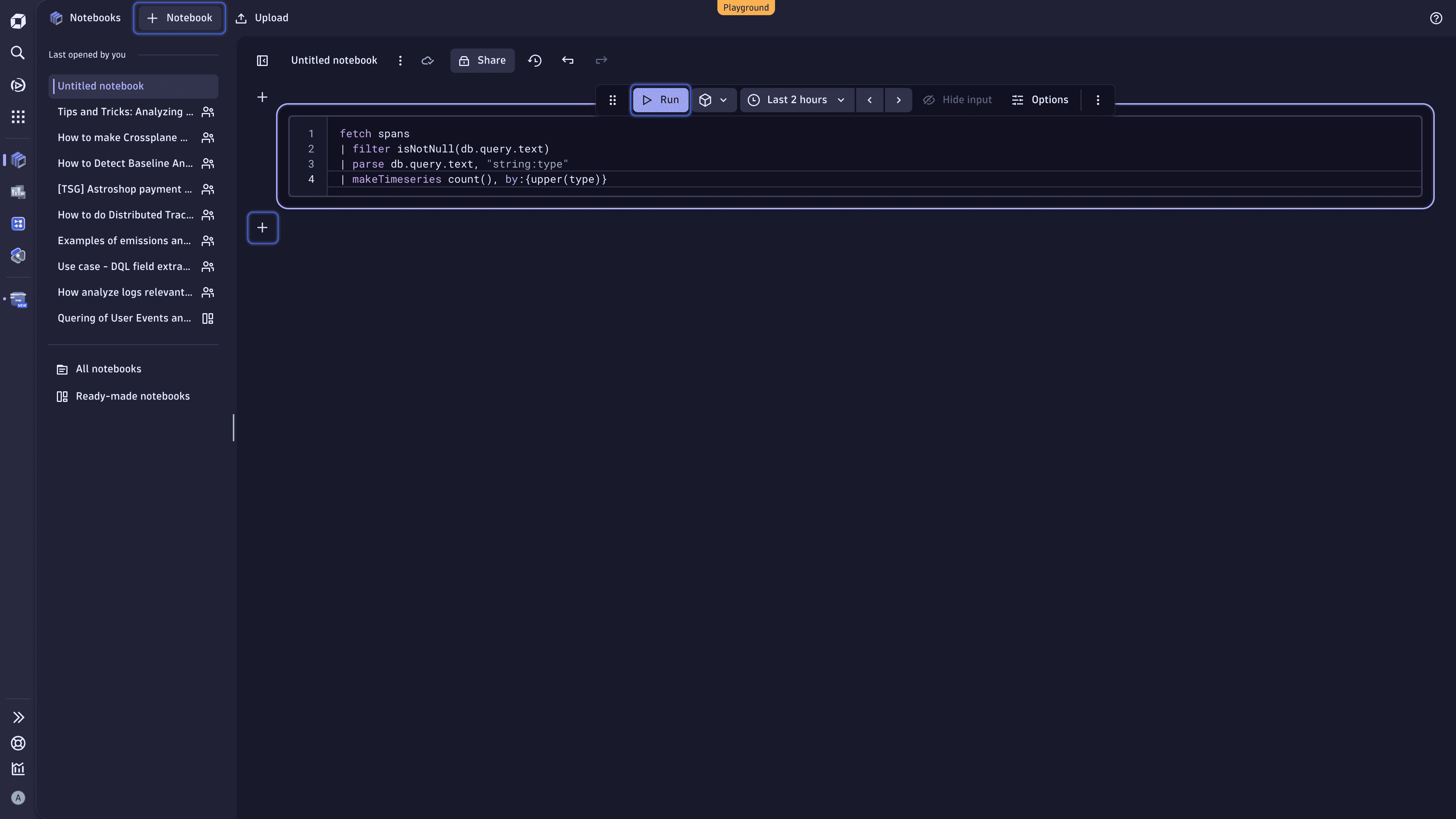Click the undo arrow icon near the title
This screenshot has height=819, width=1456.
pos(568,60)
